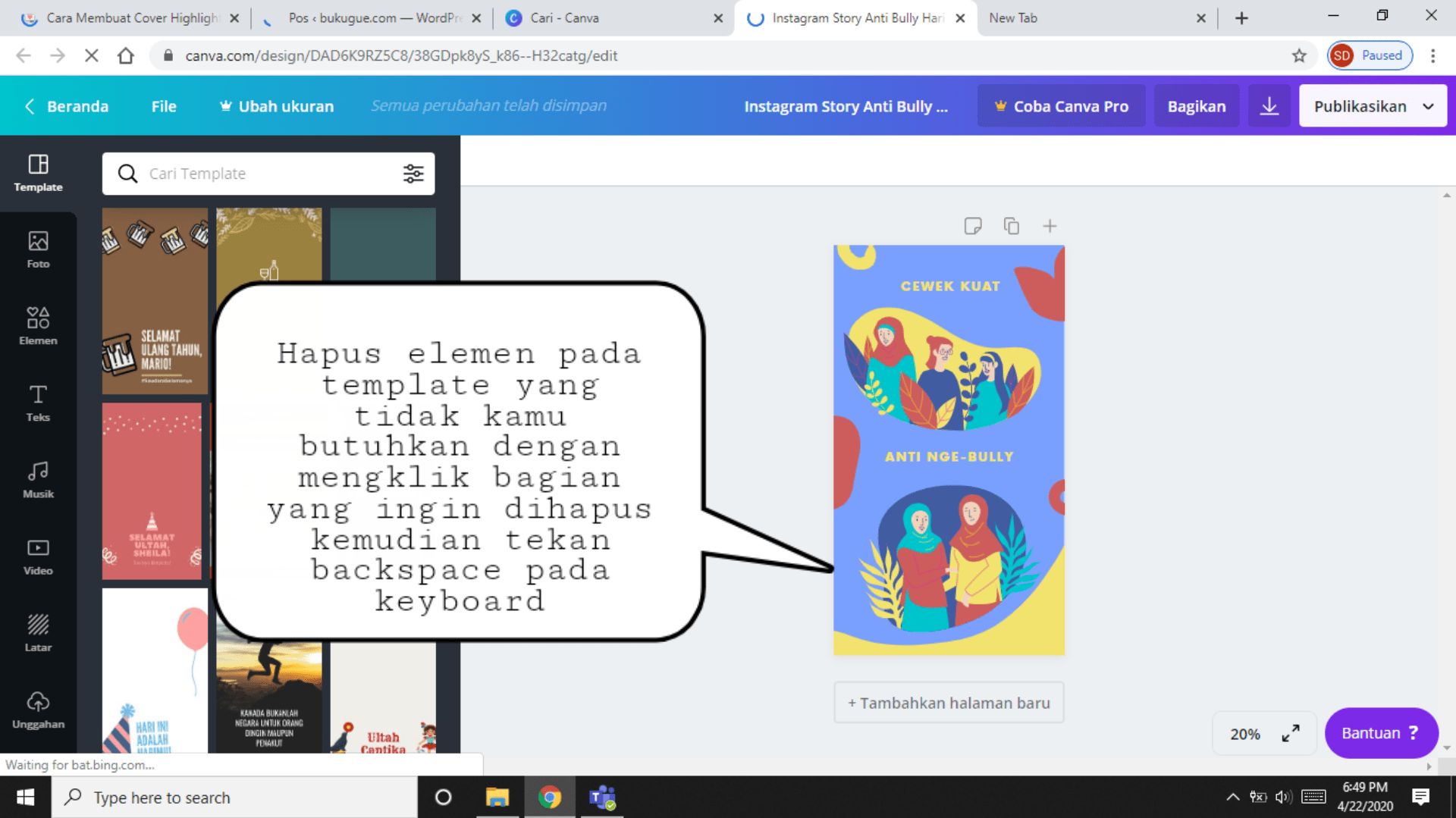Switch to the Foto panel
Image resolution: width=1456 pixels, height=818 pixels.
coord(38,250)
